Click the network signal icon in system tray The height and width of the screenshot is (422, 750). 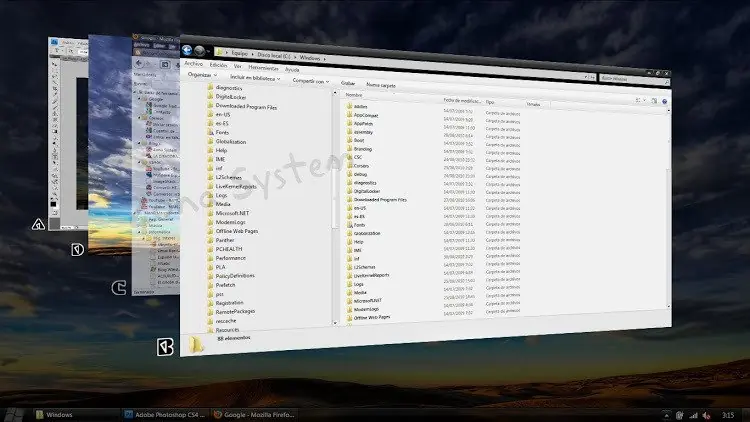(693, 415)
